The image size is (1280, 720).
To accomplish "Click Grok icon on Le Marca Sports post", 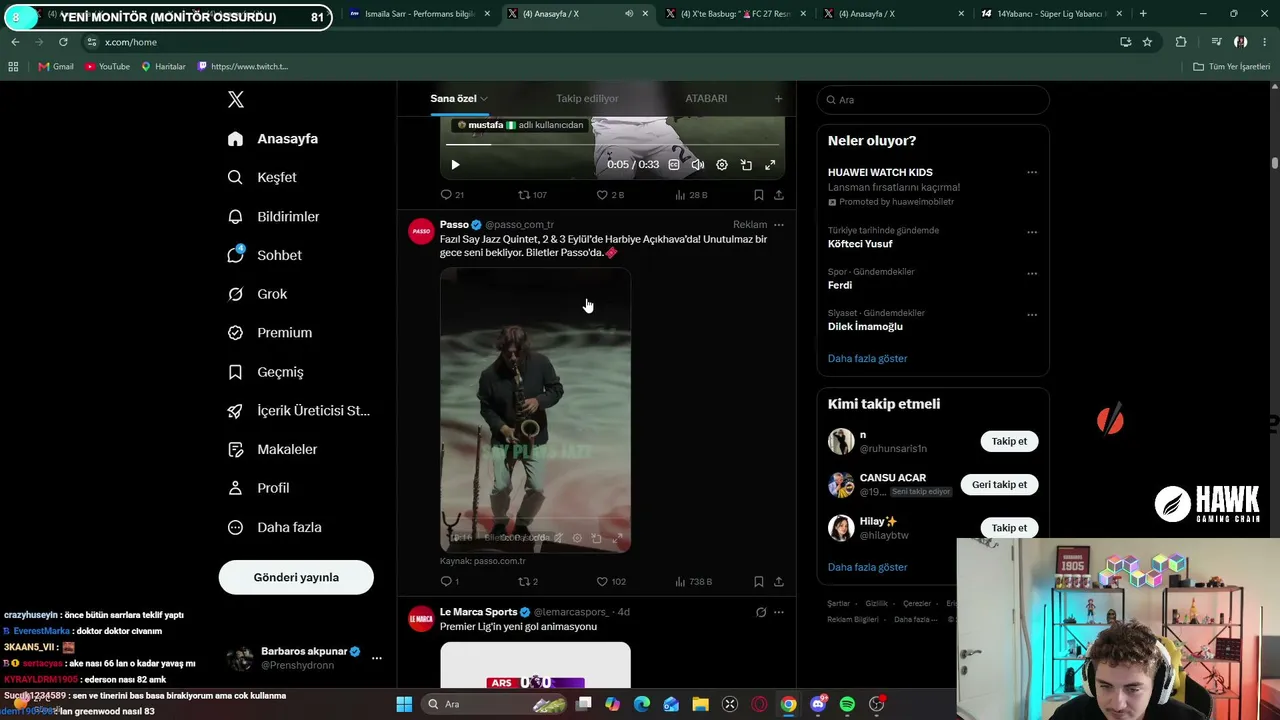I will [x=761, y=612].
